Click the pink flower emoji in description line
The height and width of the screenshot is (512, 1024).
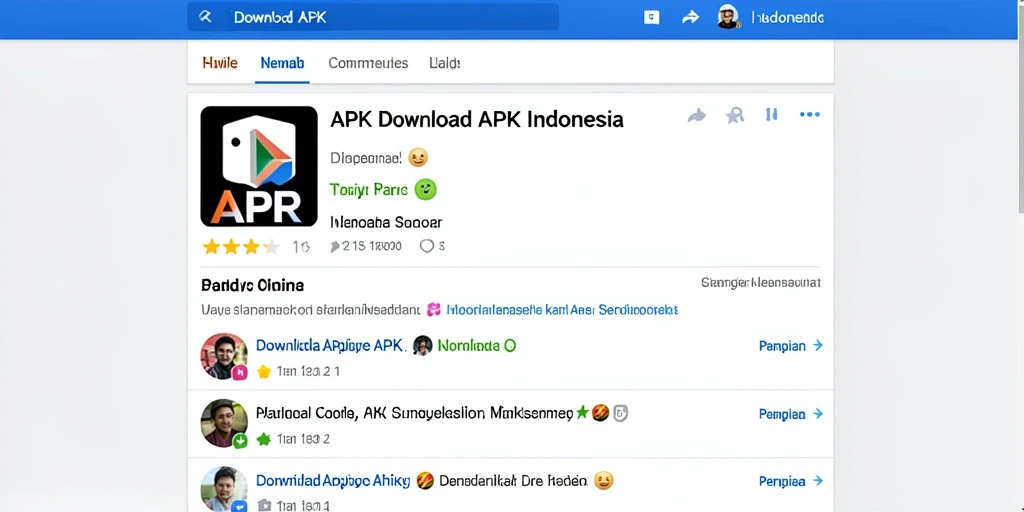click(x=434, y=310)
